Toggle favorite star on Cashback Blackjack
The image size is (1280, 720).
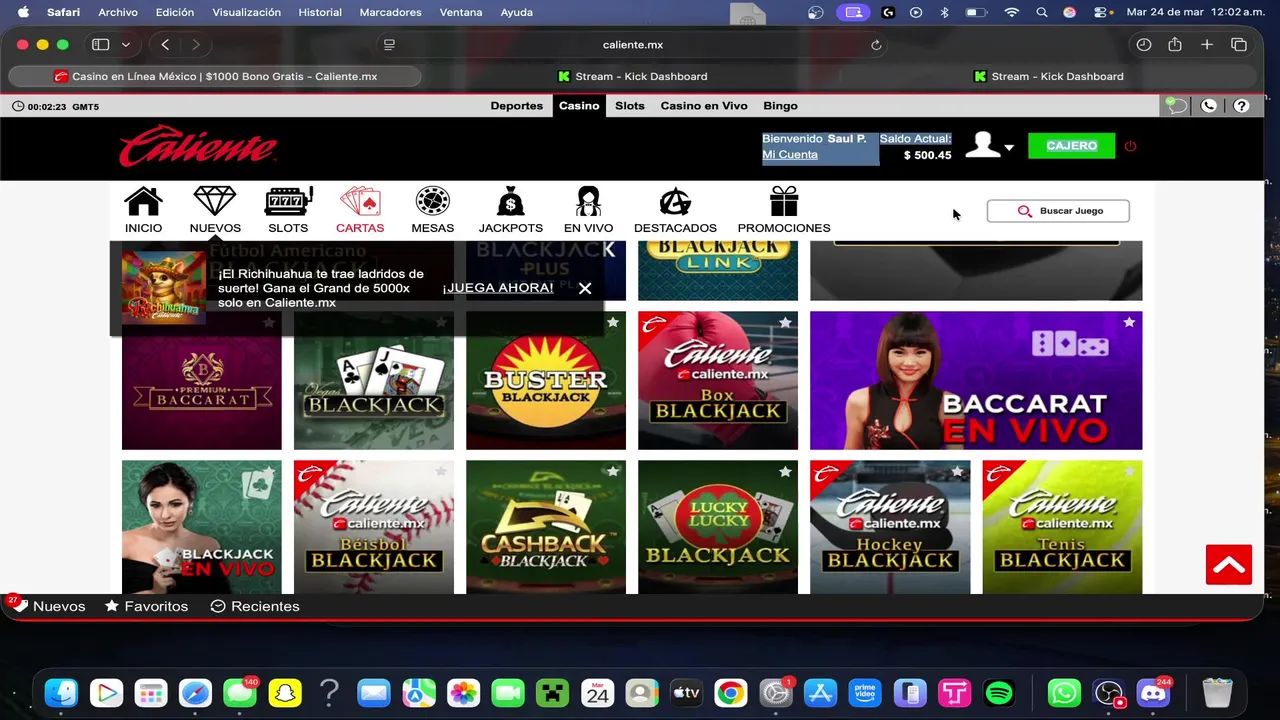coord(613,472)
